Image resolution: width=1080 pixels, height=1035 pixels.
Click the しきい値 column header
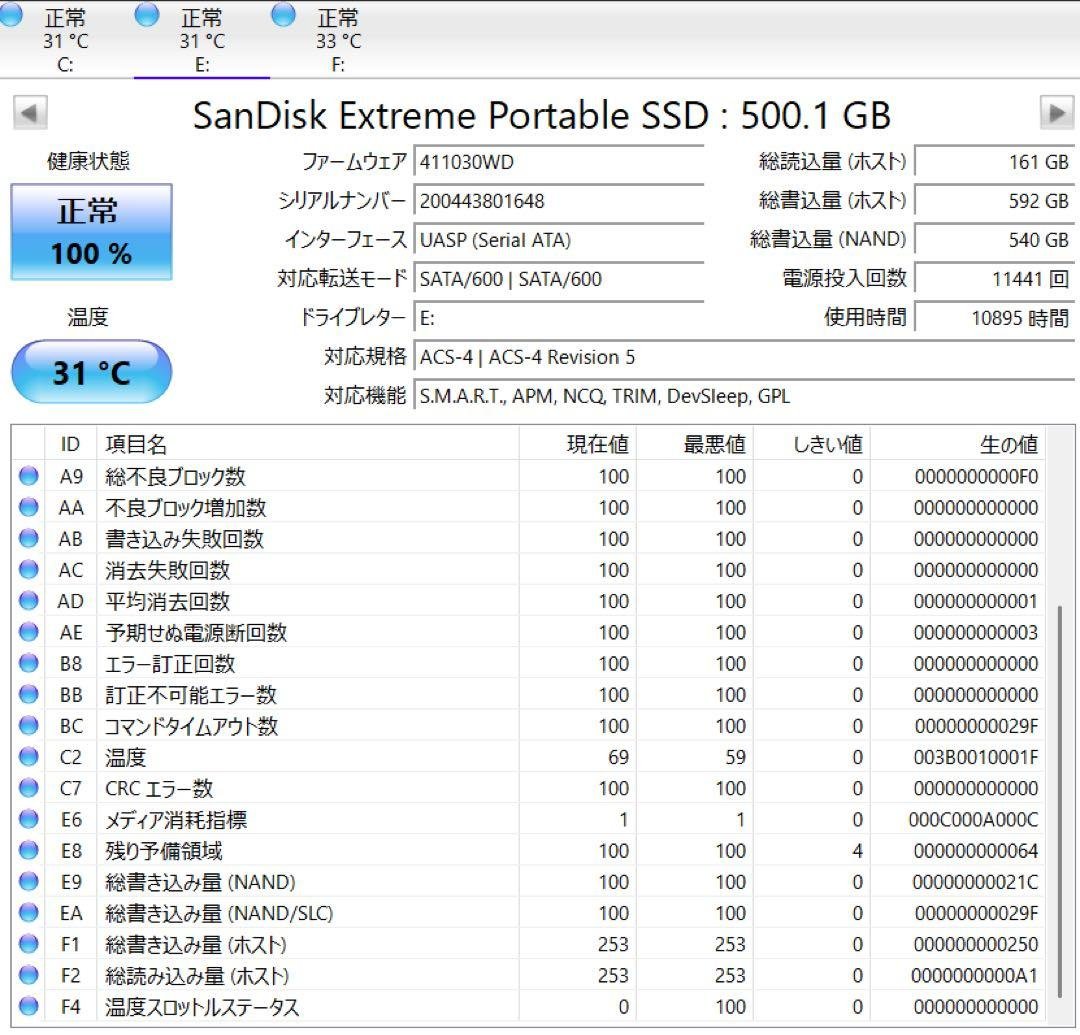(811, 444)
